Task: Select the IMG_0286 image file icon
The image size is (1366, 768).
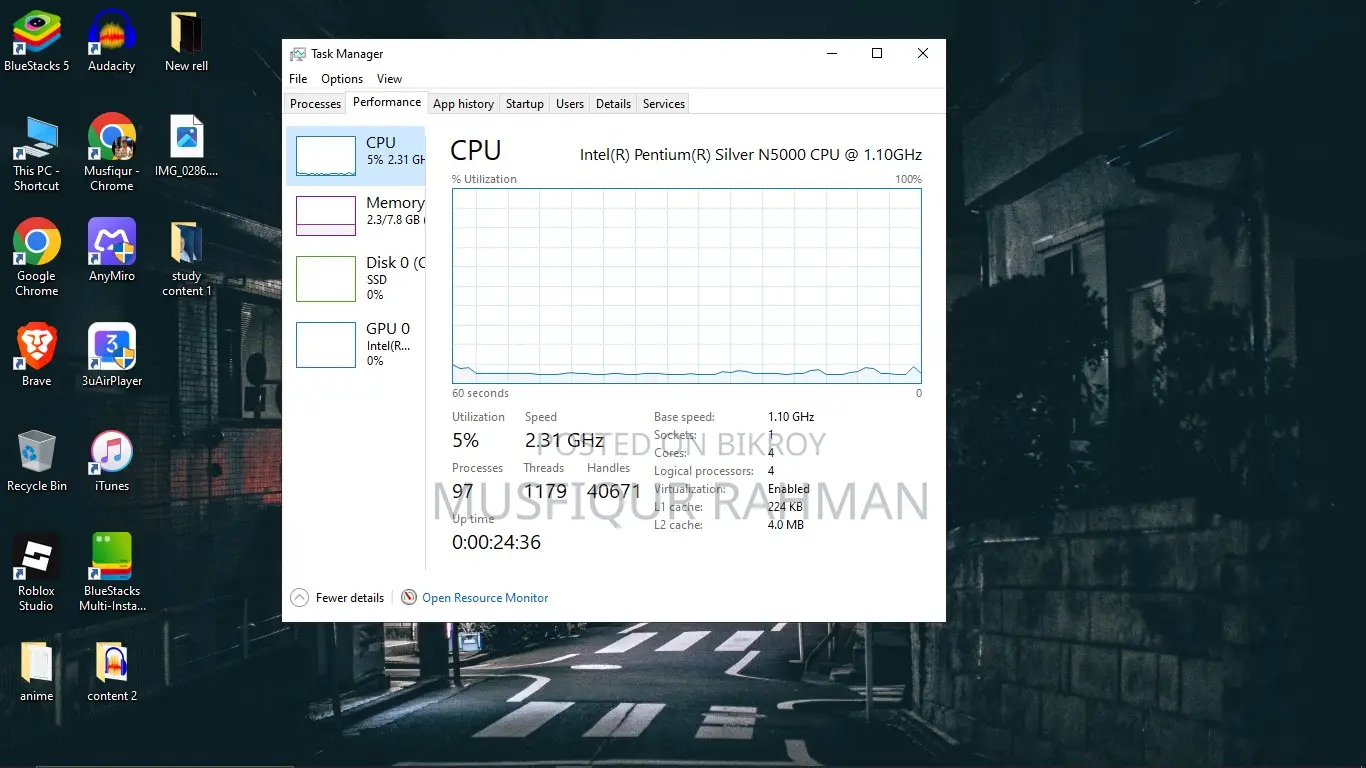Action: [x=187, y=146]
